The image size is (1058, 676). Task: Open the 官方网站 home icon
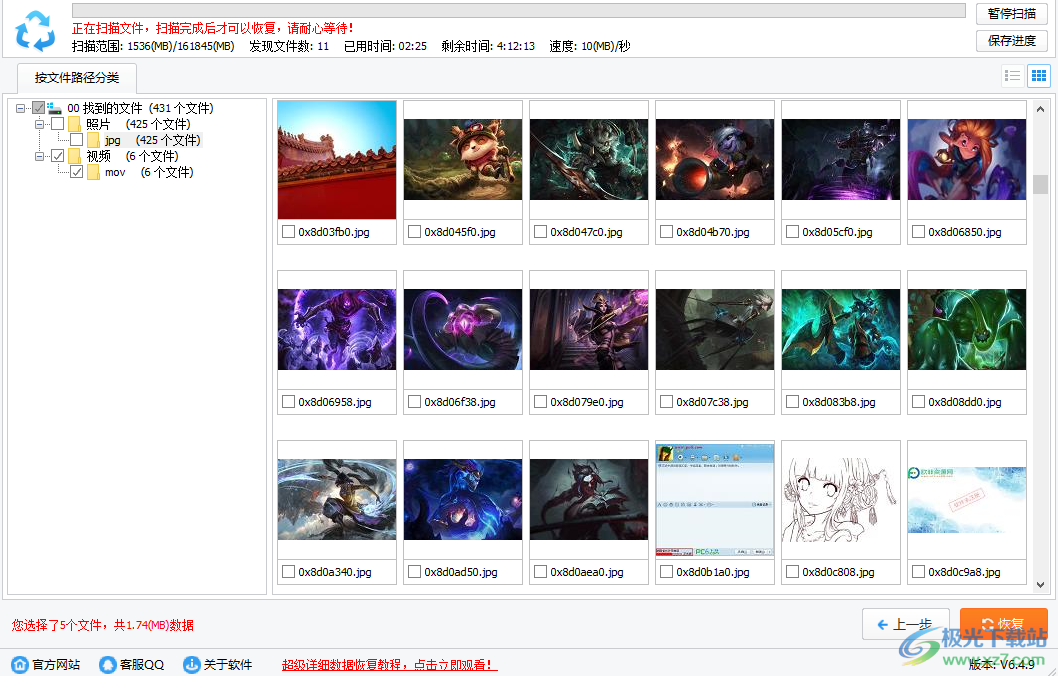coord(20,665)
